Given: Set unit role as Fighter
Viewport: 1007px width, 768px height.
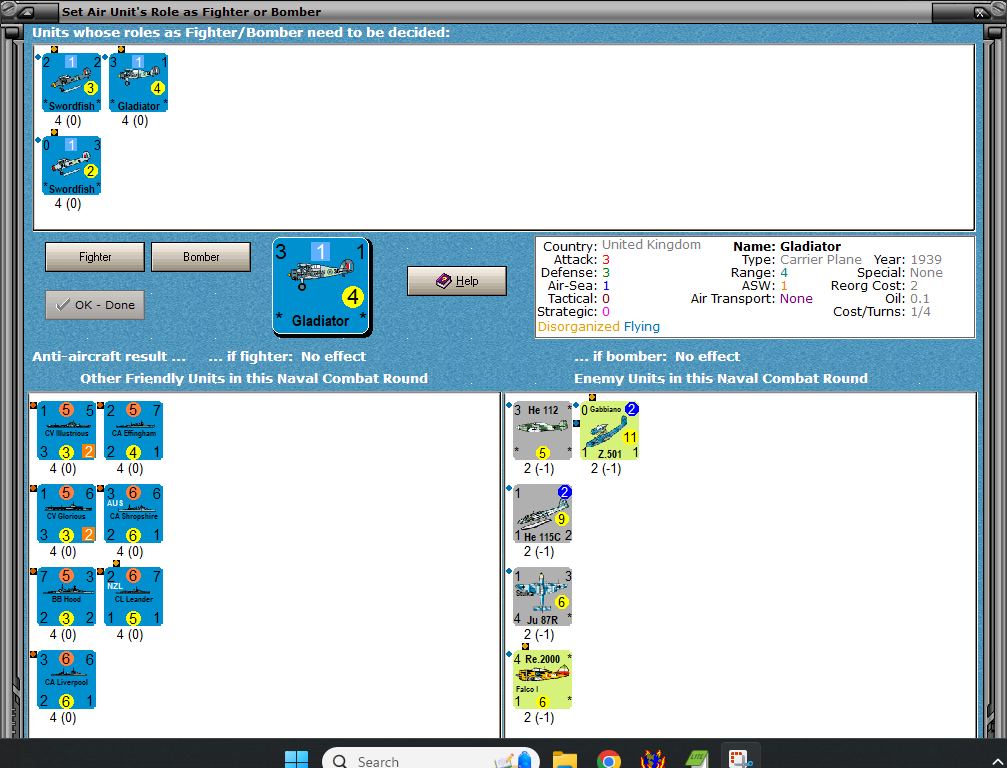Looking at the screenshot, I should coord(95,257).
